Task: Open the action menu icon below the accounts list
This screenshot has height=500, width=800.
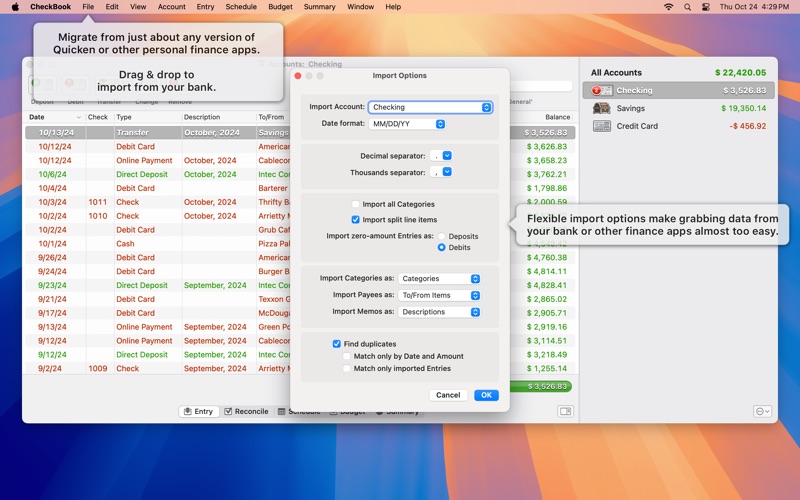Action: click(x=762, y=411)
